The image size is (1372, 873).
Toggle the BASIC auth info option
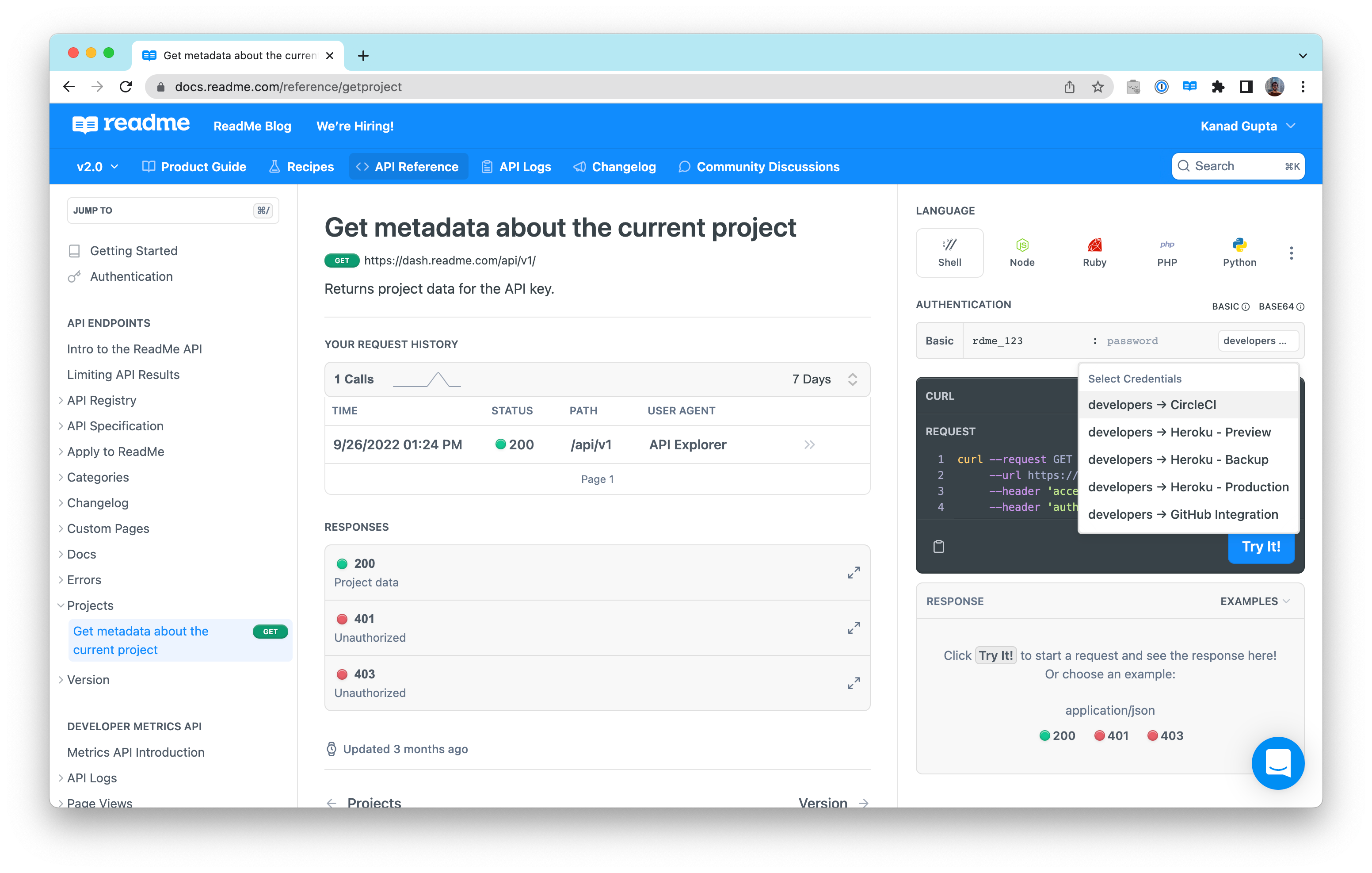pos(1230,306)
